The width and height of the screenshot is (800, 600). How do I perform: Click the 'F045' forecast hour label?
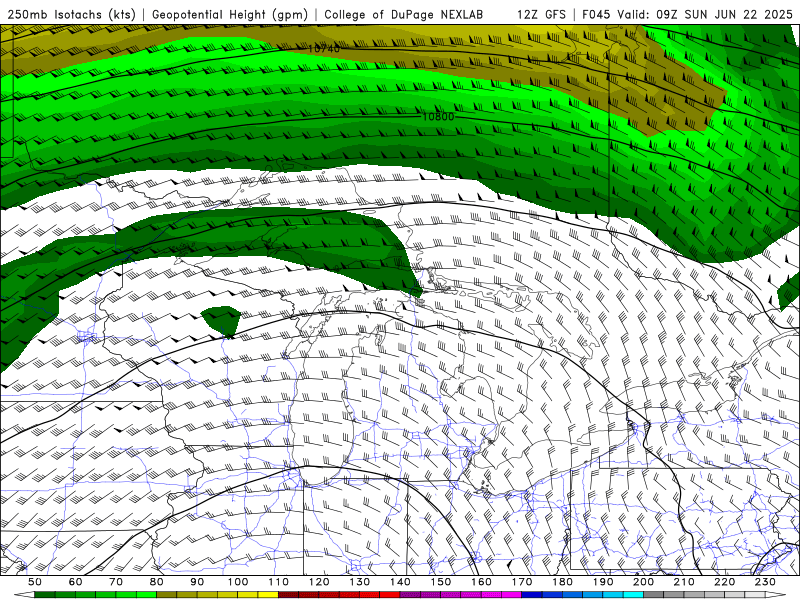click(x=596, y=15)
